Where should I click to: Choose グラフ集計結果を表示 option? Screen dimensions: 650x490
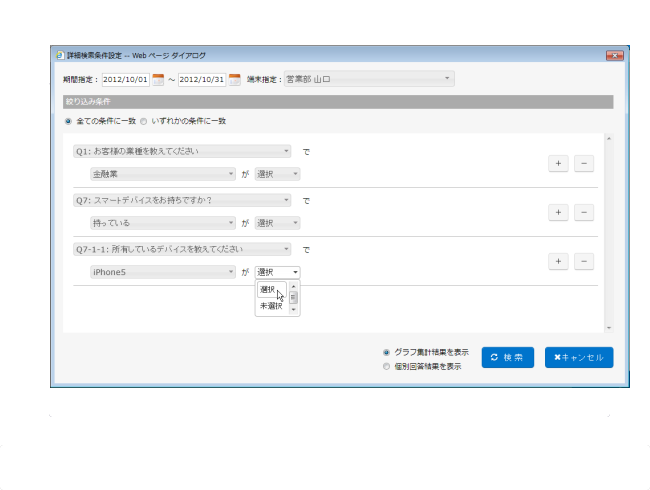point(387,352)
